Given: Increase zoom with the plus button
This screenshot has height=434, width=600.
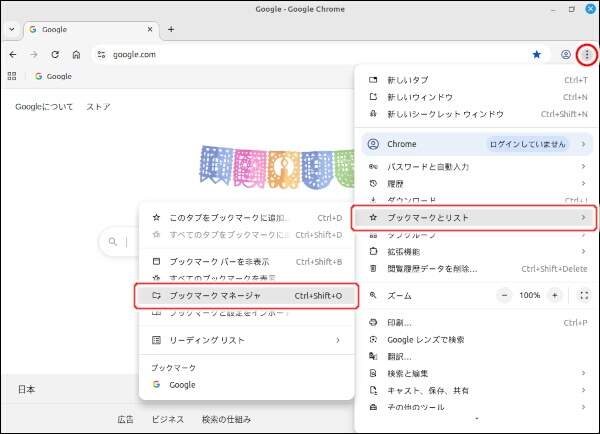Looking at the screenshot, I should (x=554, y=295).
